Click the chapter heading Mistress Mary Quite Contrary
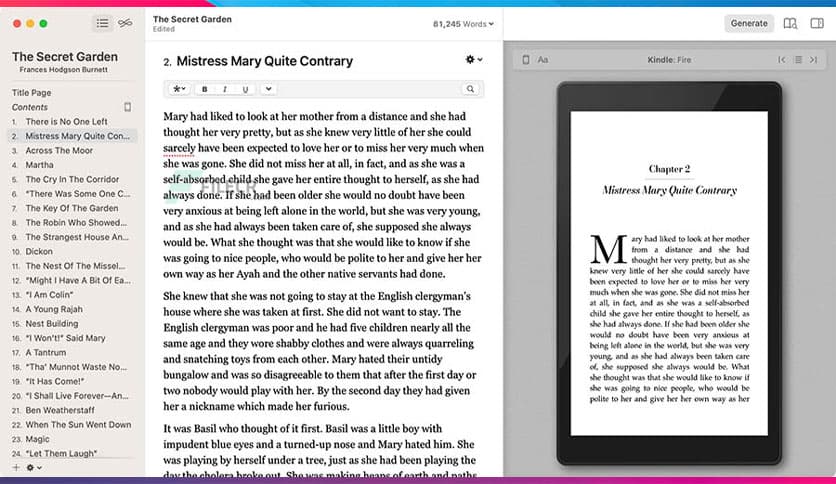 pos(264,61)
